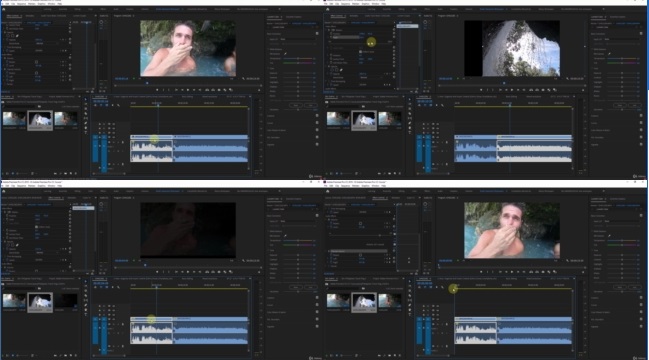Collapse White Balance section in top-right screenshot's Lumetri panel

(x=592, y=49)
